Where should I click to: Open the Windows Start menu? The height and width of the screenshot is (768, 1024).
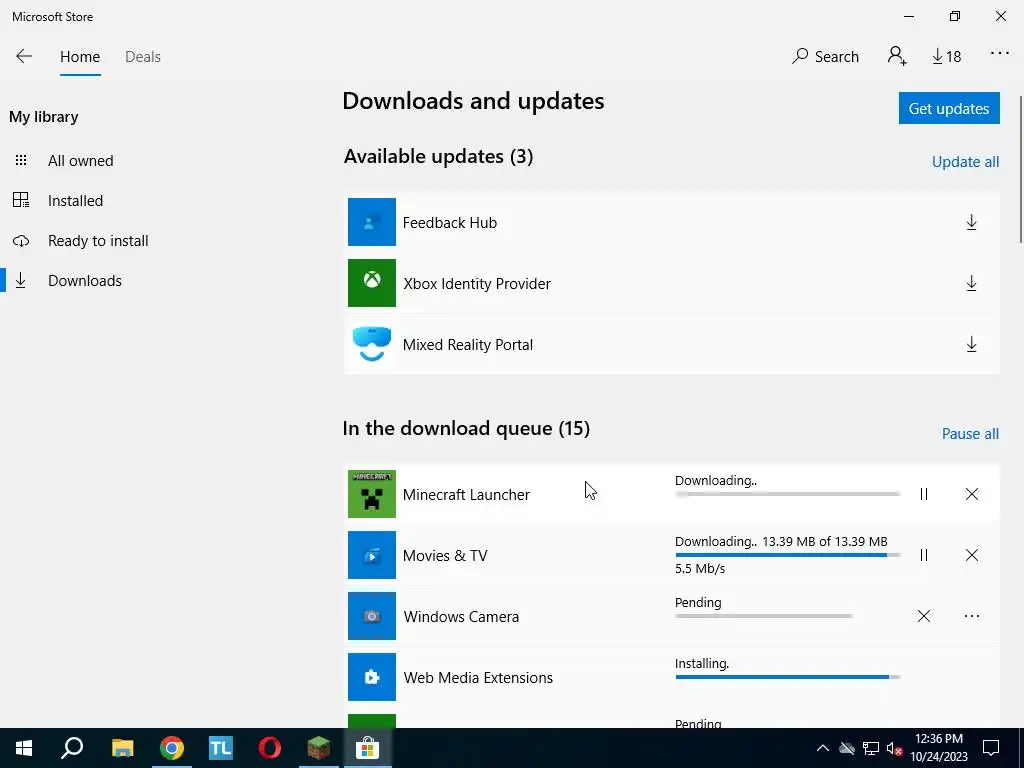pyautogui.click(x=24, y=748)
